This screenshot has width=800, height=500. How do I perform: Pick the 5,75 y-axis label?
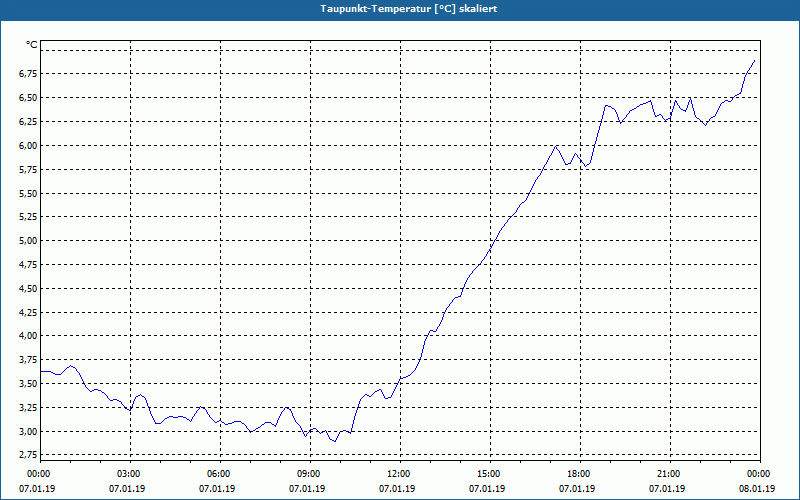pyautogui.click(x=28, y=169)
